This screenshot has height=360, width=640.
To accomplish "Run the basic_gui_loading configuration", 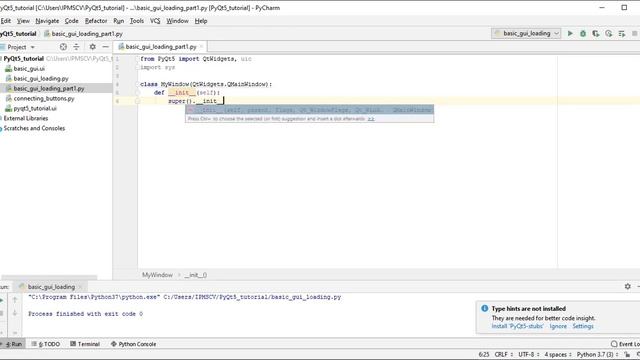I will click(570, 33).
